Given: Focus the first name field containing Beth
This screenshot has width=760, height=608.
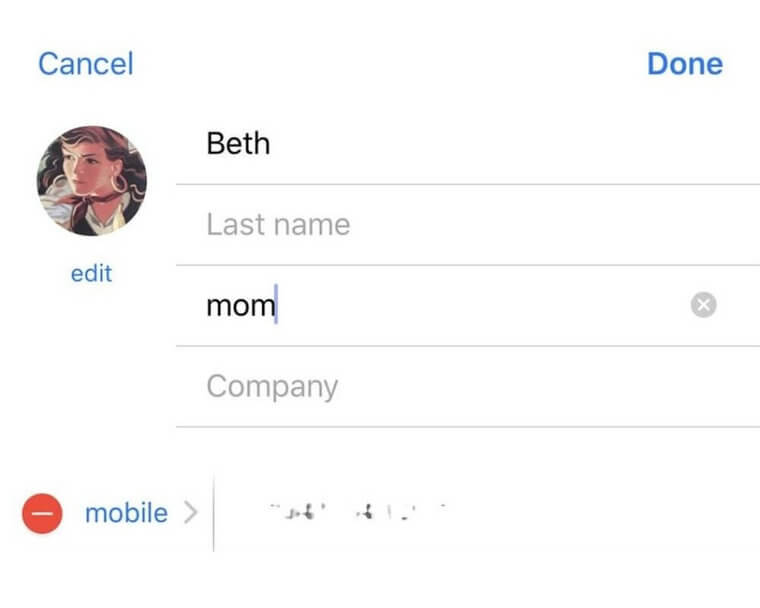Looking at the screenshot, I should (468, 144).
